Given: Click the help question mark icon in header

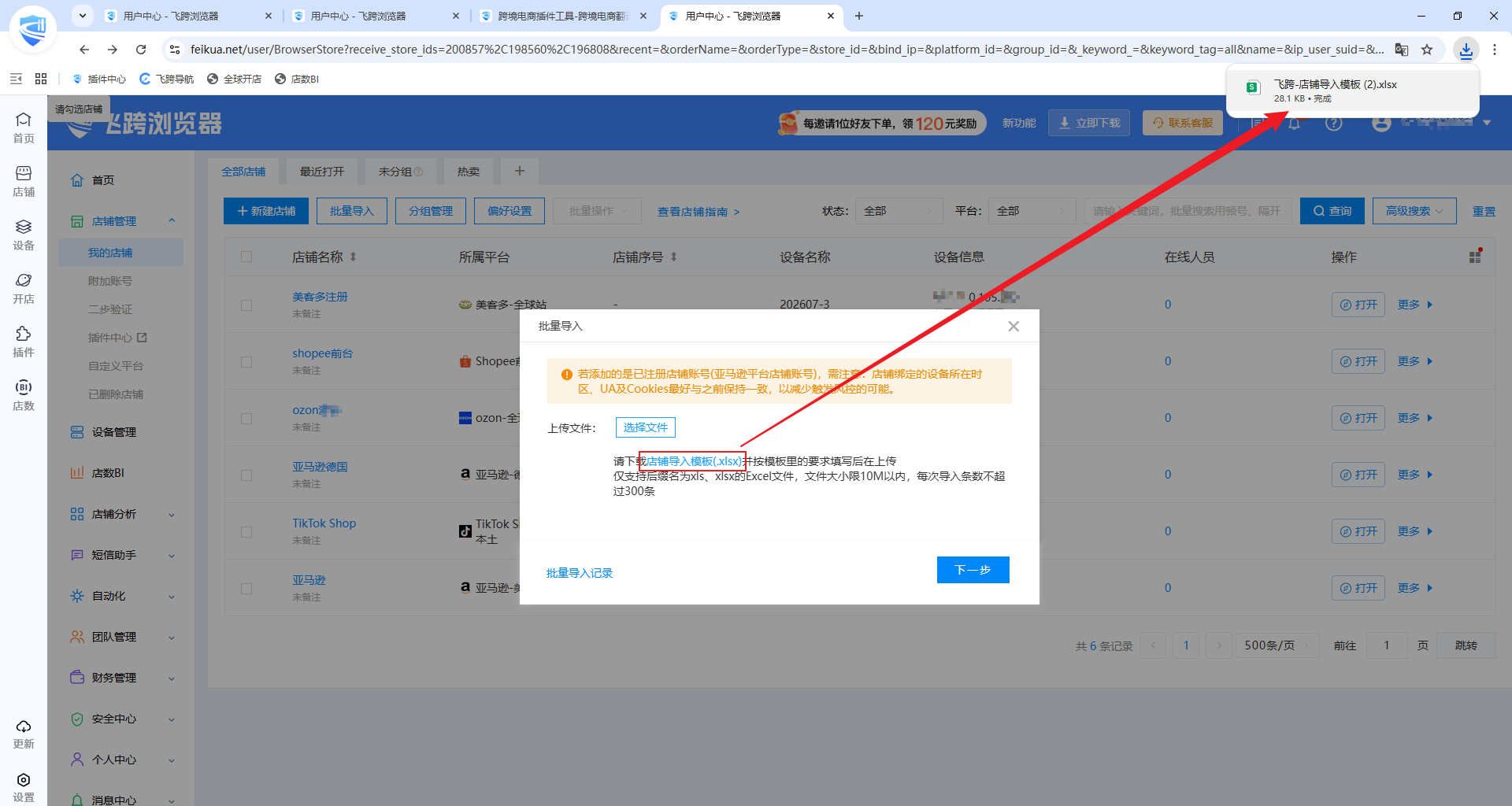Looking at the screenshot, I should tap(1333, 124).
